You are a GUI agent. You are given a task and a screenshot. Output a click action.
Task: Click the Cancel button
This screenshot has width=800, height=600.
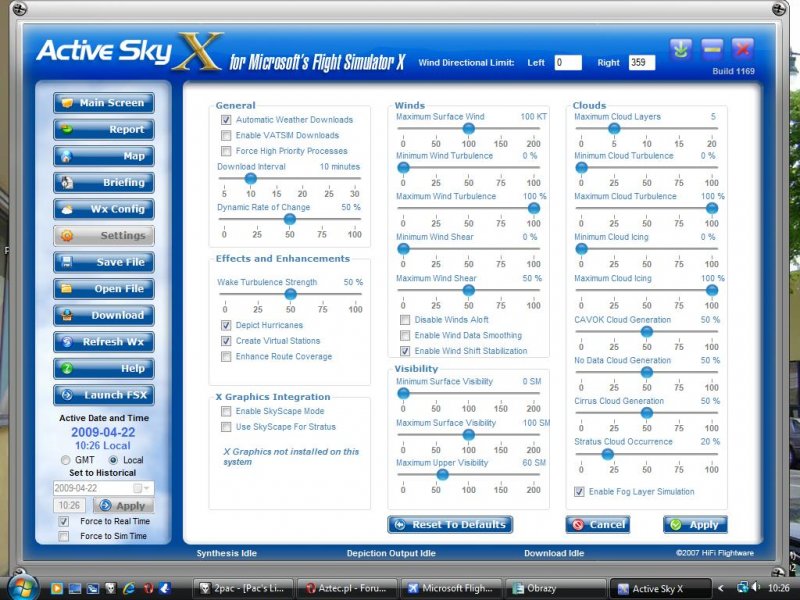click(x=597, y=525)
